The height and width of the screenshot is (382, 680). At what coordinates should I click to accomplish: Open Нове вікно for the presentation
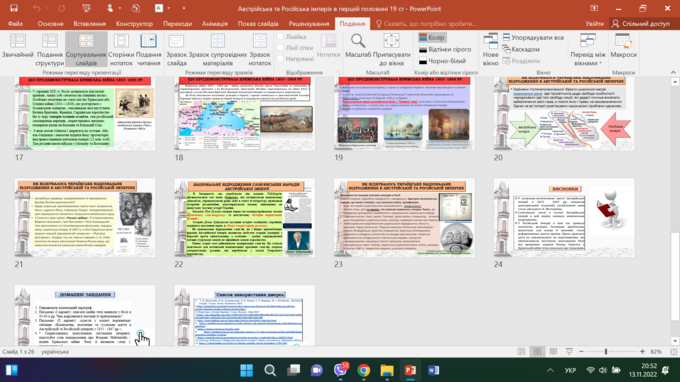(490, 50)
